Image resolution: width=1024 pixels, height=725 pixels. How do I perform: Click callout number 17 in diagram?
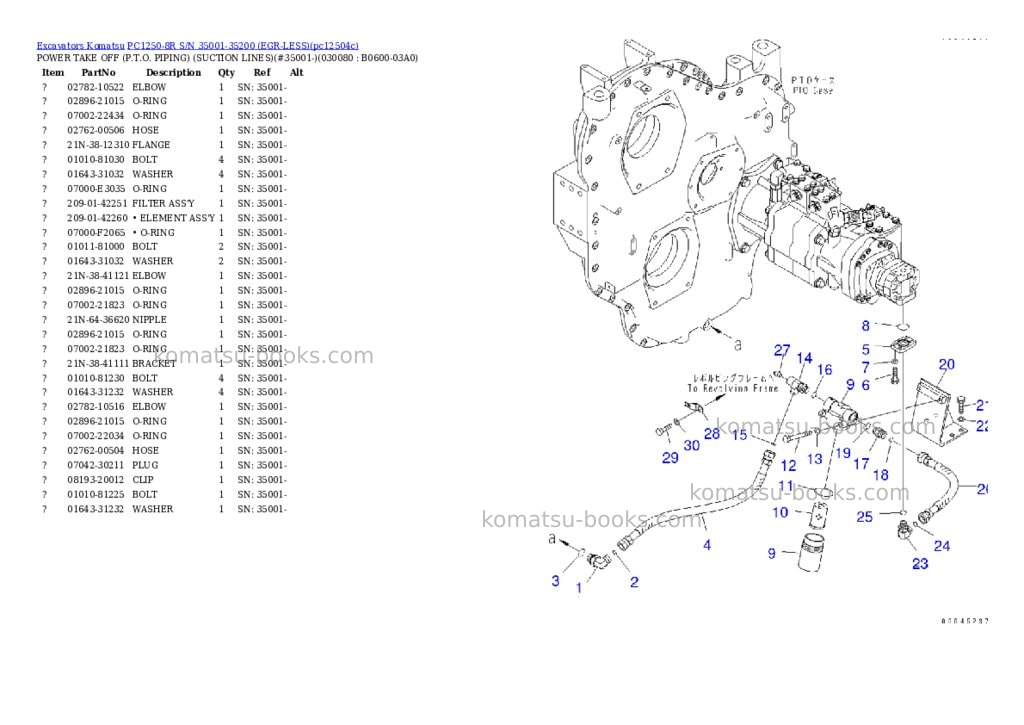(861, 464)
